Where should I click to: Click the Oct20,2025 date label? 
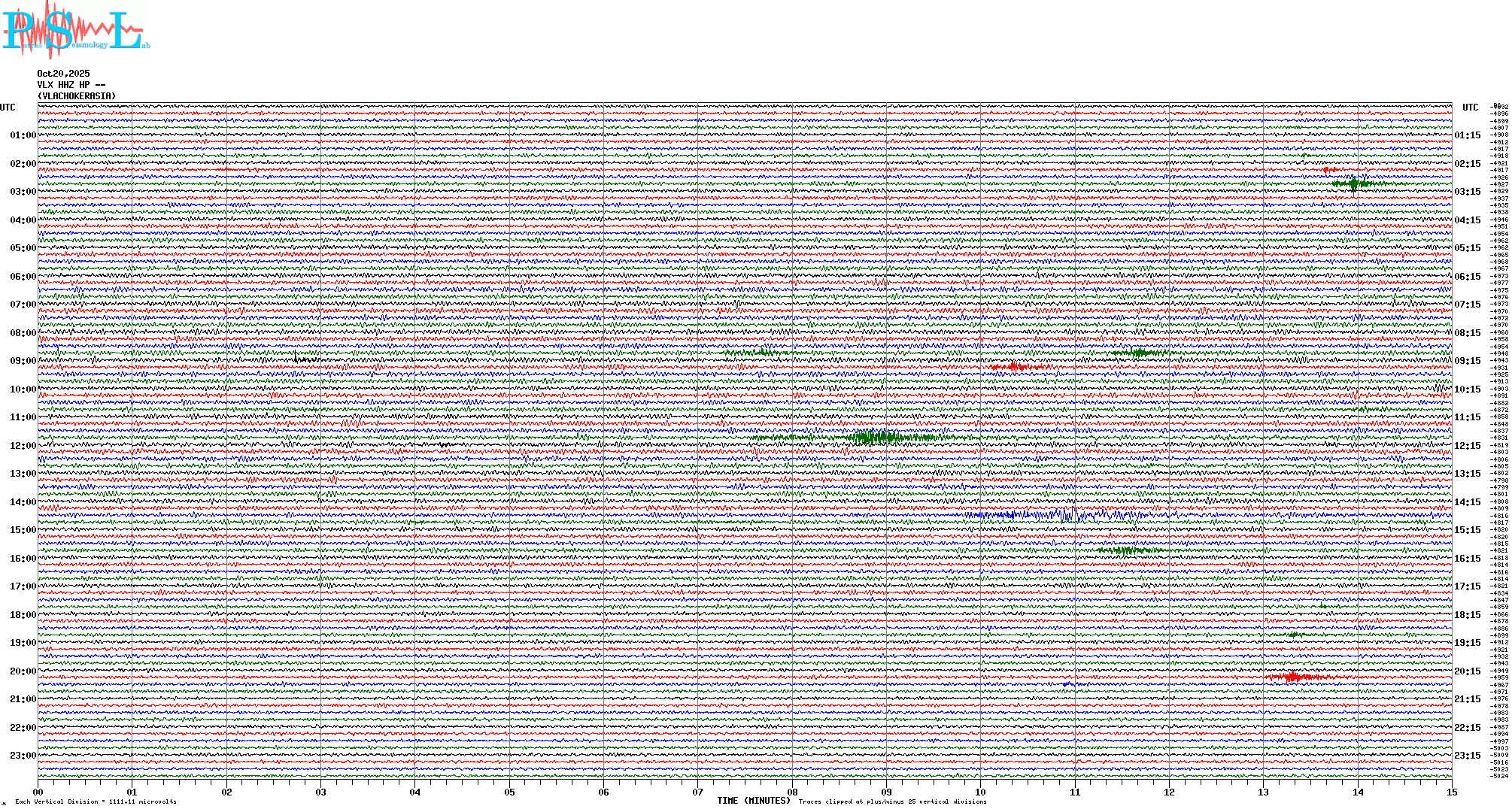coord(63,74)
